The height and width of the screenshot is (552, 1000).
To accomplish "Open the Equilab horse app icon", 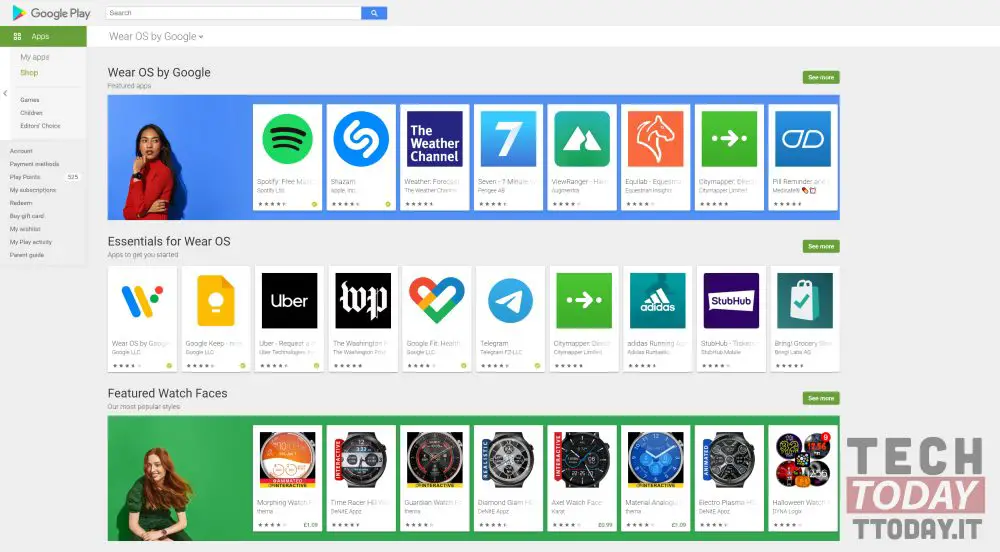I will tap(656, 139).
